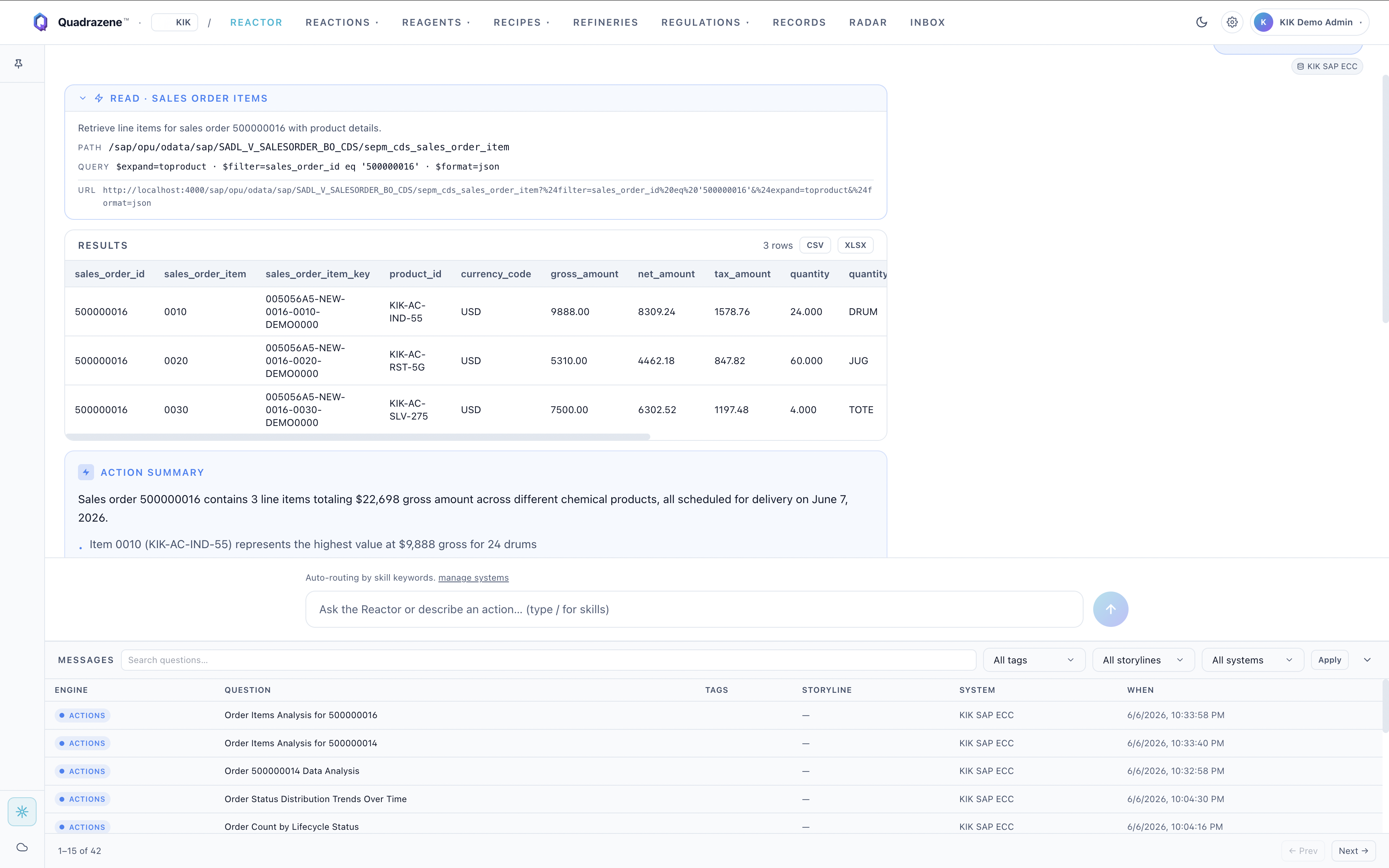Go to the Radar tab
Image resolution: width=1389 pixels, height=868 pixels.
868,23
